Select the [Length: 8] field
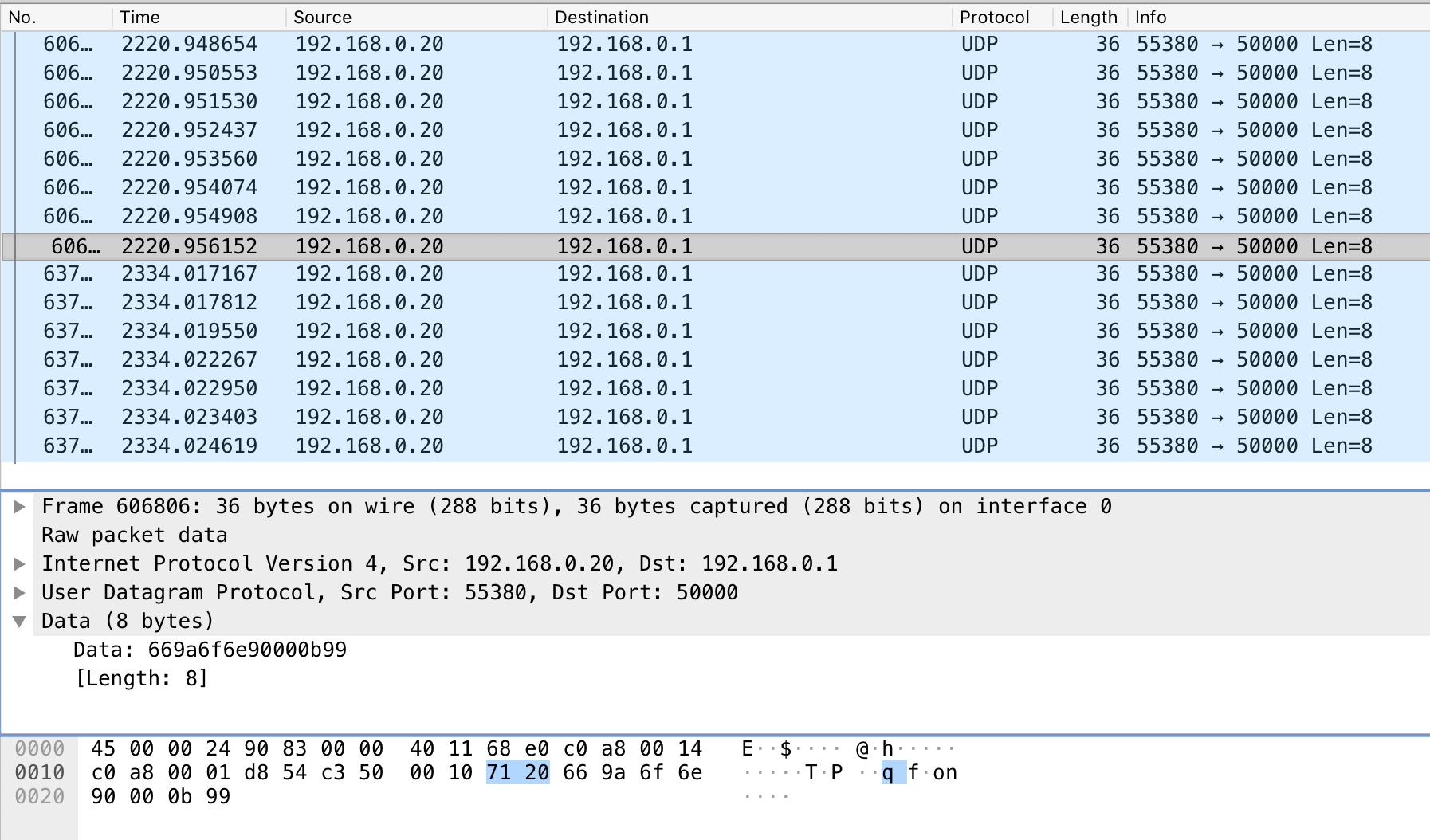Viewport: 1430px width, 840px height. coord(141,679)
